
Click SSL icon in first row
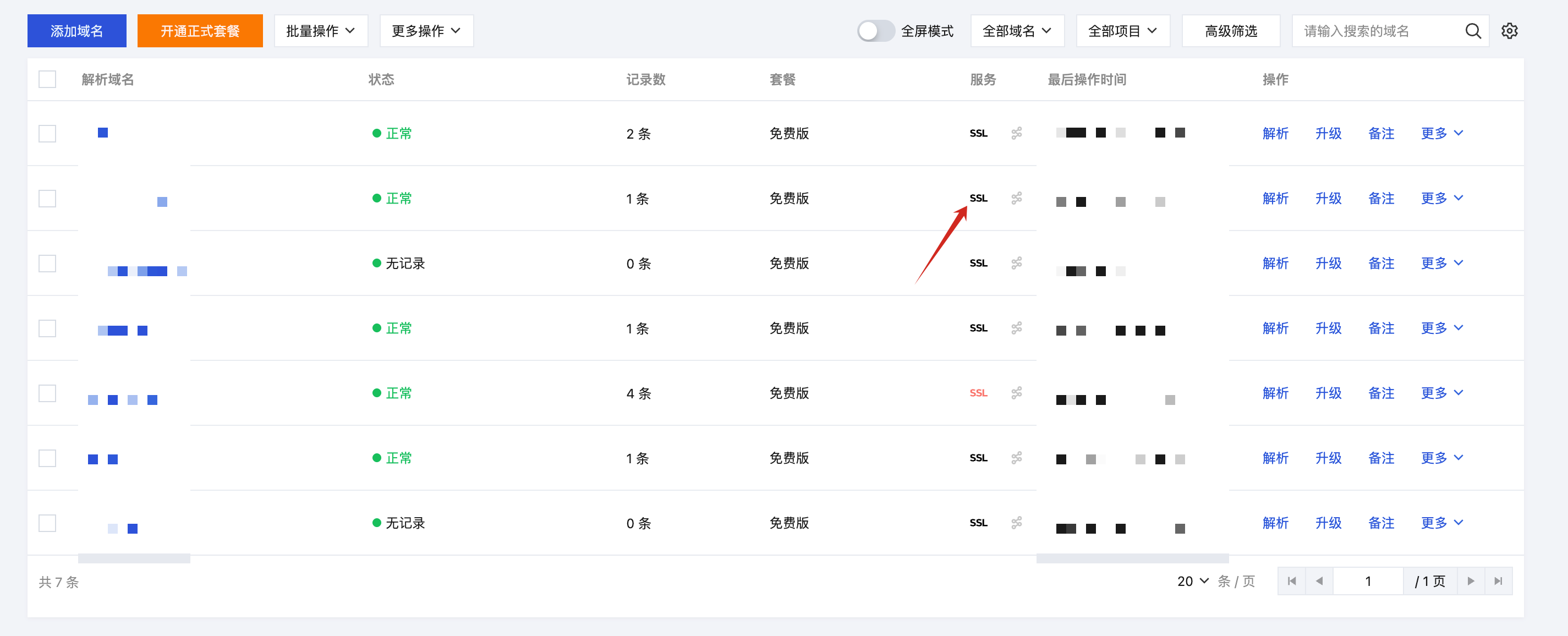(x=978, y=133)
